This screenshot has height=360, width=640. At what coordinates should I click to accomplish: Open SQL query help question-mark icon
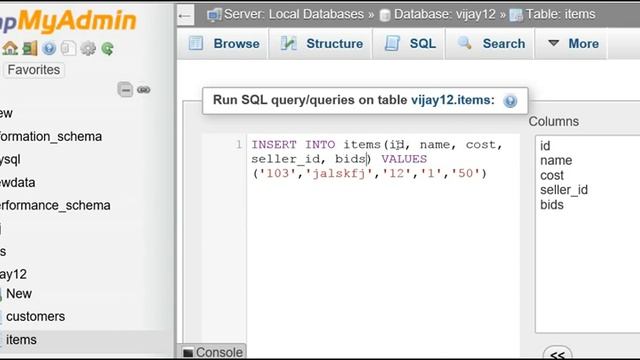tap(510, 100)
